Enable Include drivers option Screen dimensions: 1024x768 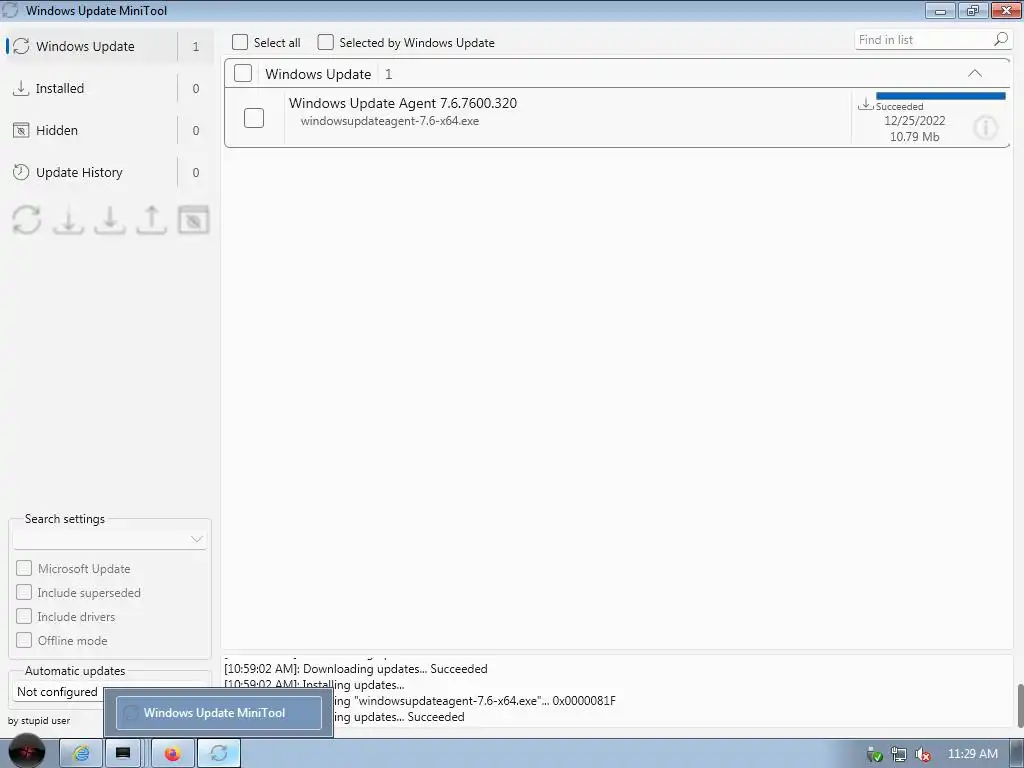coord(24,616)
